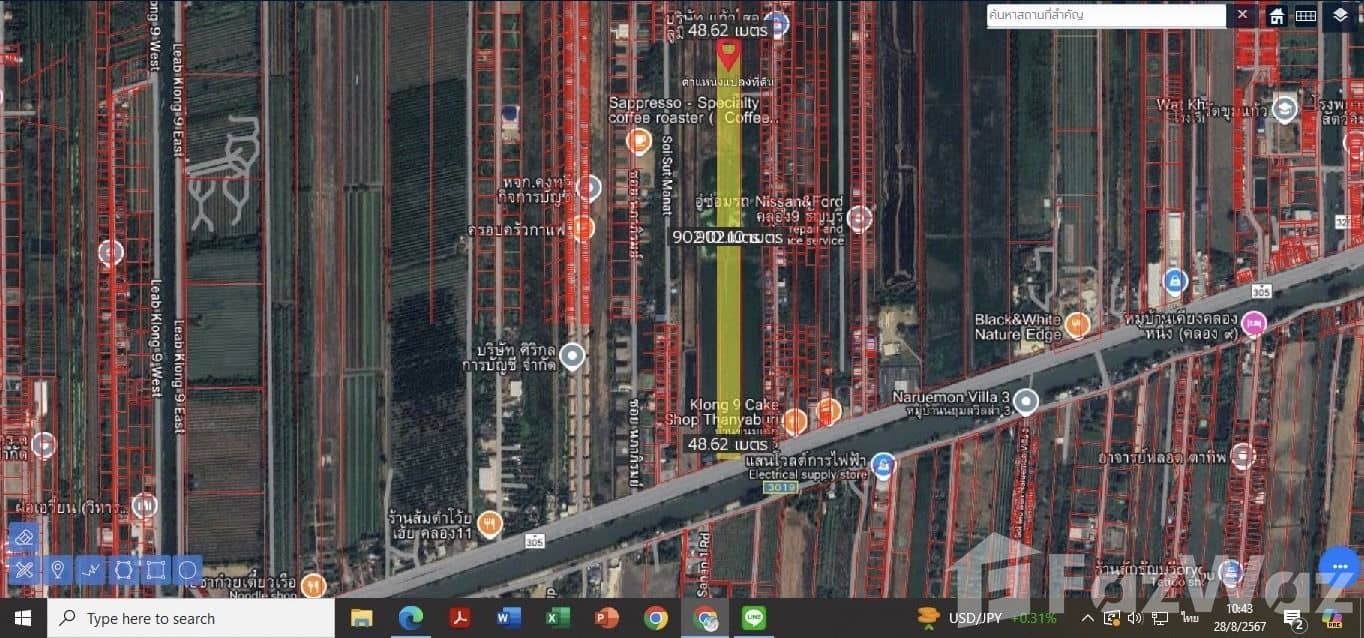Viewport: 1364px width, 638px height.
Task: Open the map layers selector
Action: (x=1340, y=15)
